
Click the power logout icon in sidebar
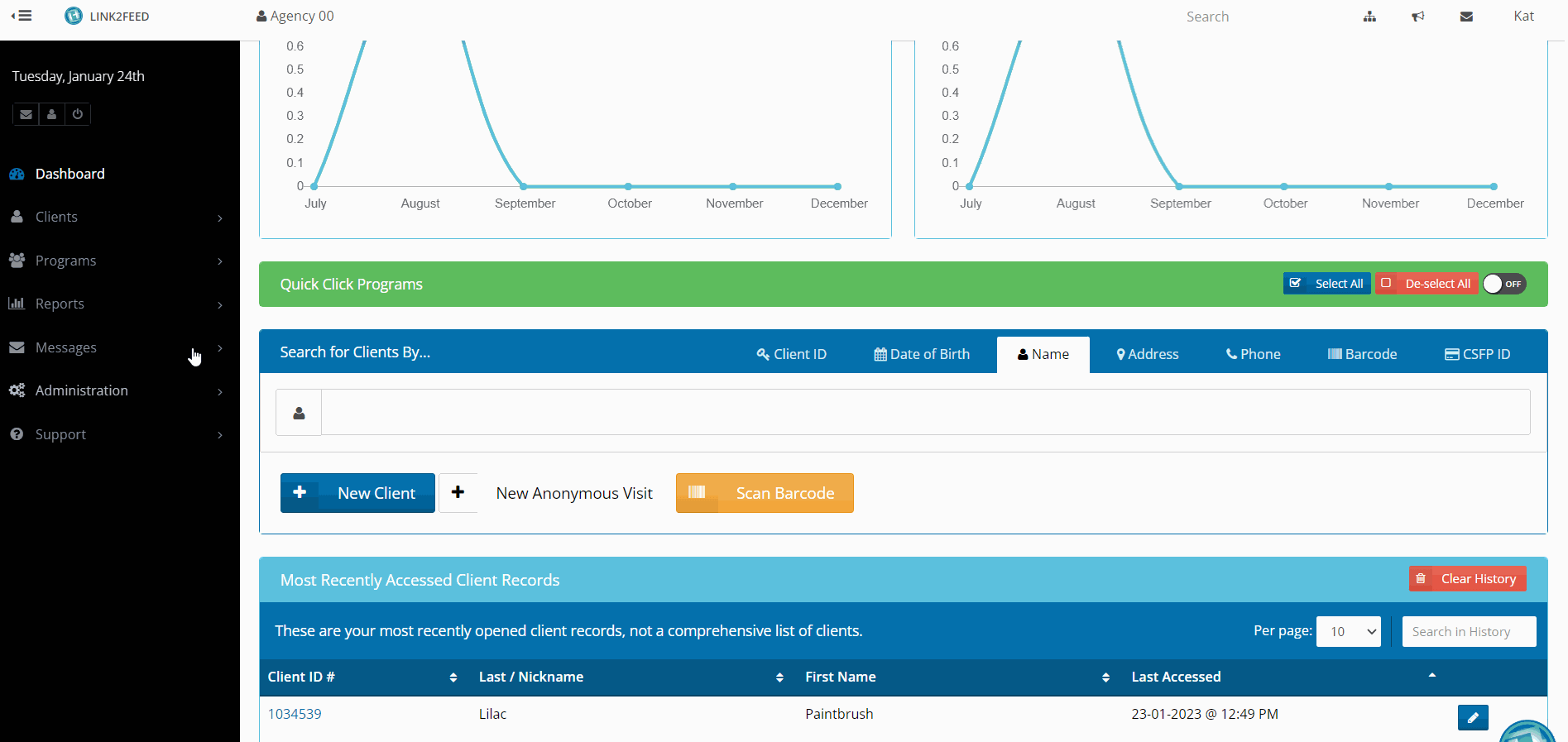click(78, 114)
